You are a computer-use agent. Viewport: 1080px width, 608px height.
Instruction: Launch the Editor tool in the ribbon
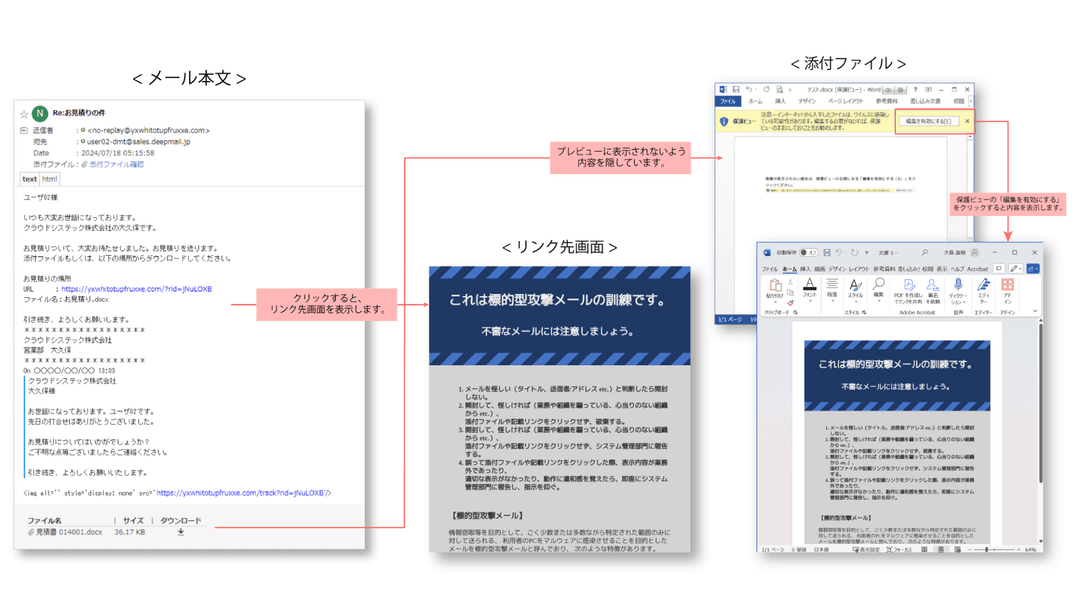point(984,287)
